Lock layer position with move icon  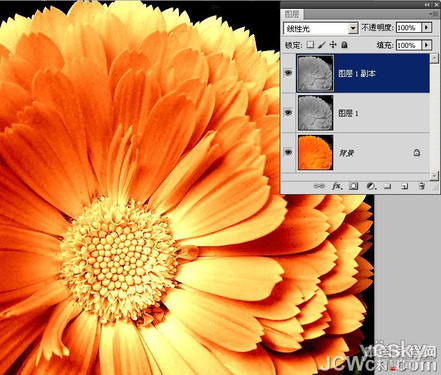point(333,45)
